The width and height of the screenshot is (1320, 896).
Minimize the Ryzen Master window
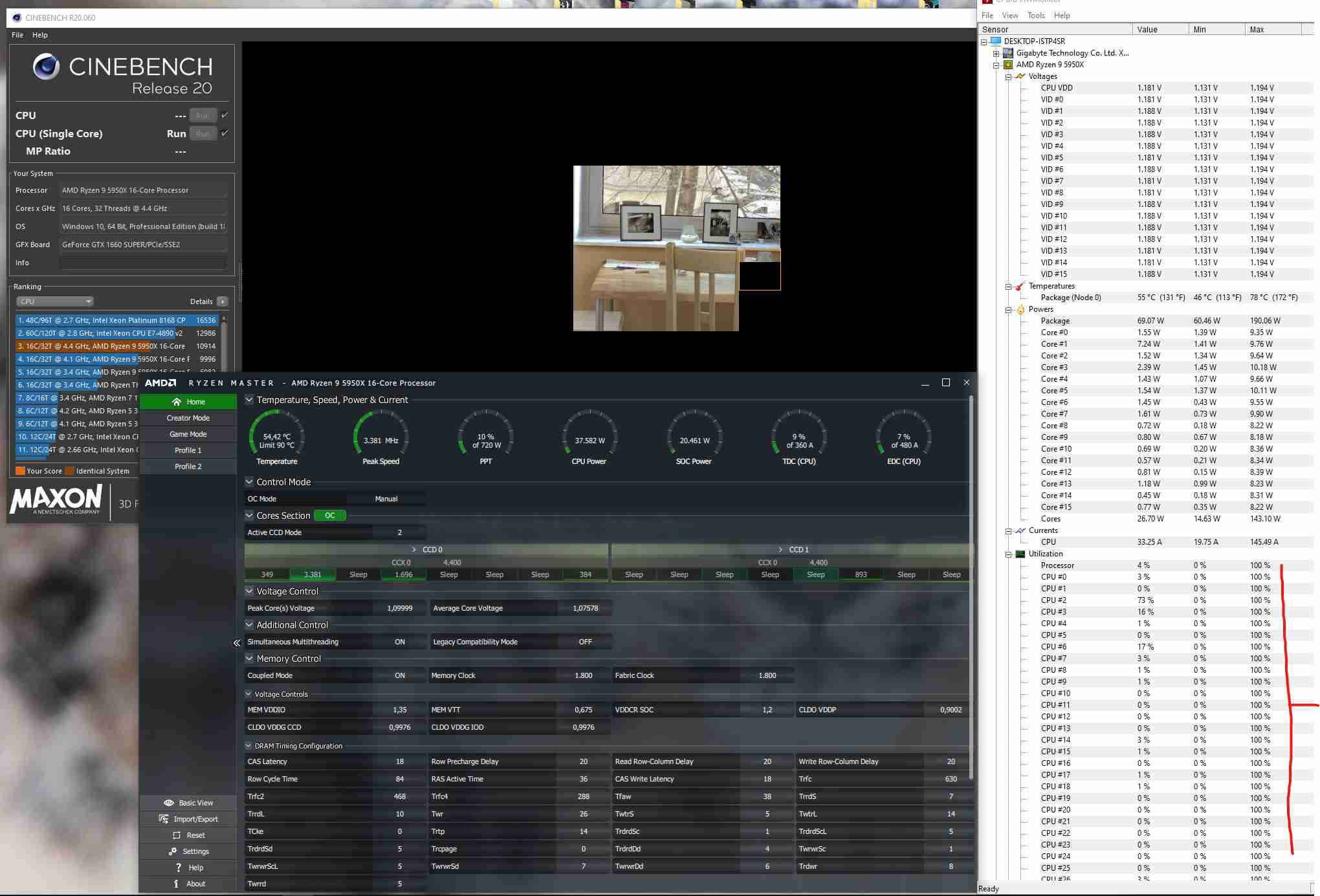pyautogui.click(x=925, y=383)
